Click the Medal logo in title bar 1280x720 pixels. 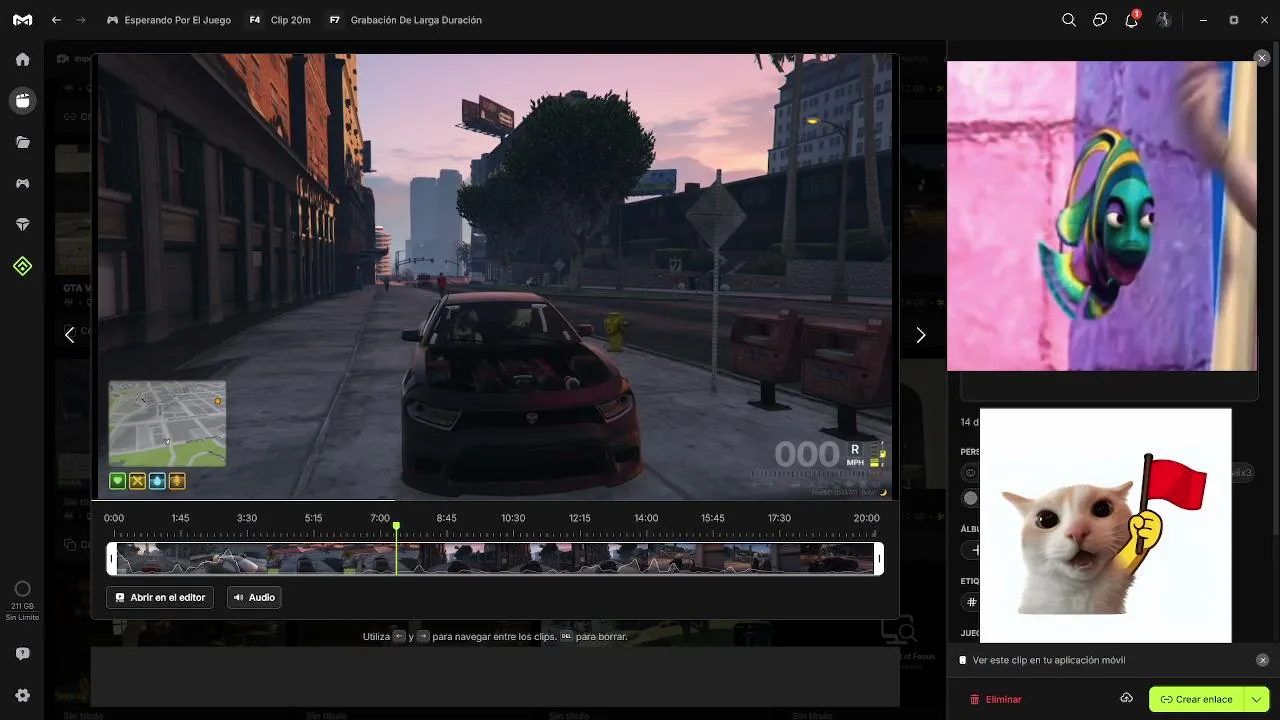pyautogui.click(x=22, y=20)
